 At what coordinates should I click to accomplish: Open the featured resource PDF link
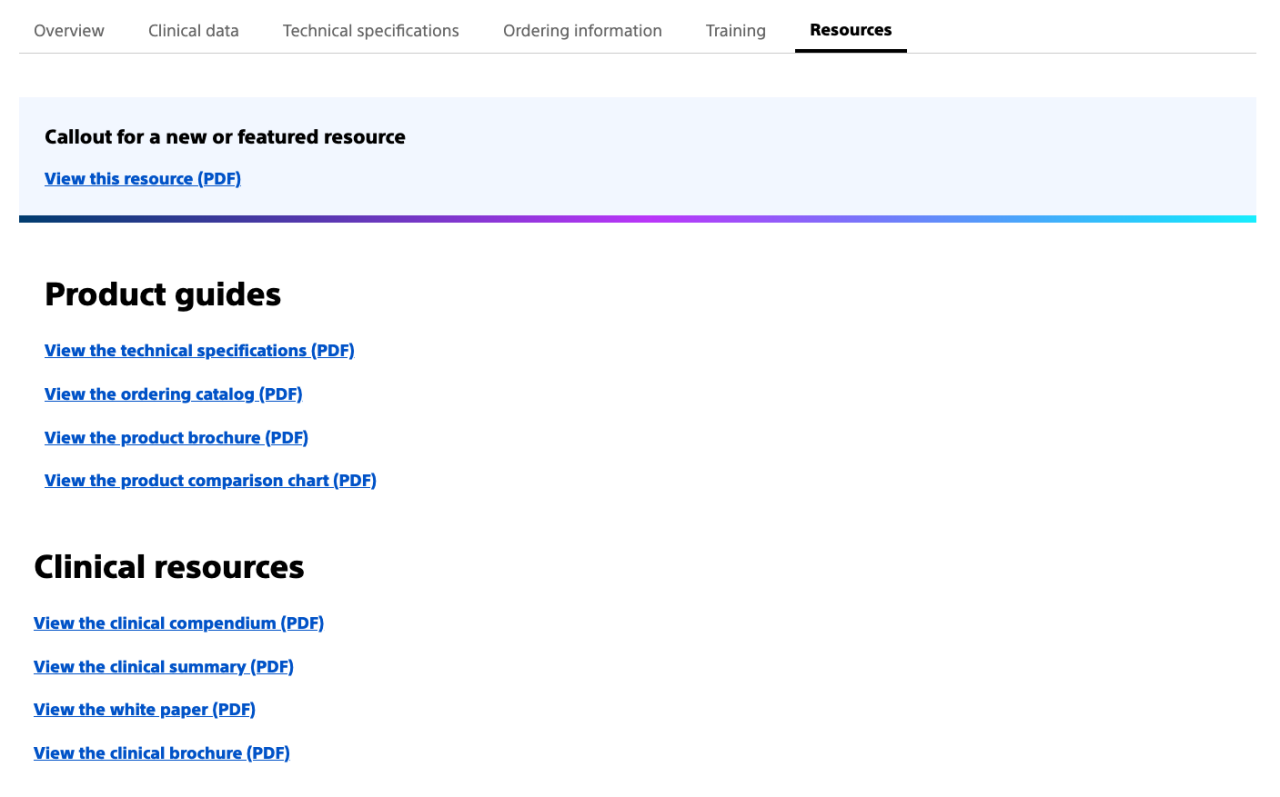(x=142, y=178)
